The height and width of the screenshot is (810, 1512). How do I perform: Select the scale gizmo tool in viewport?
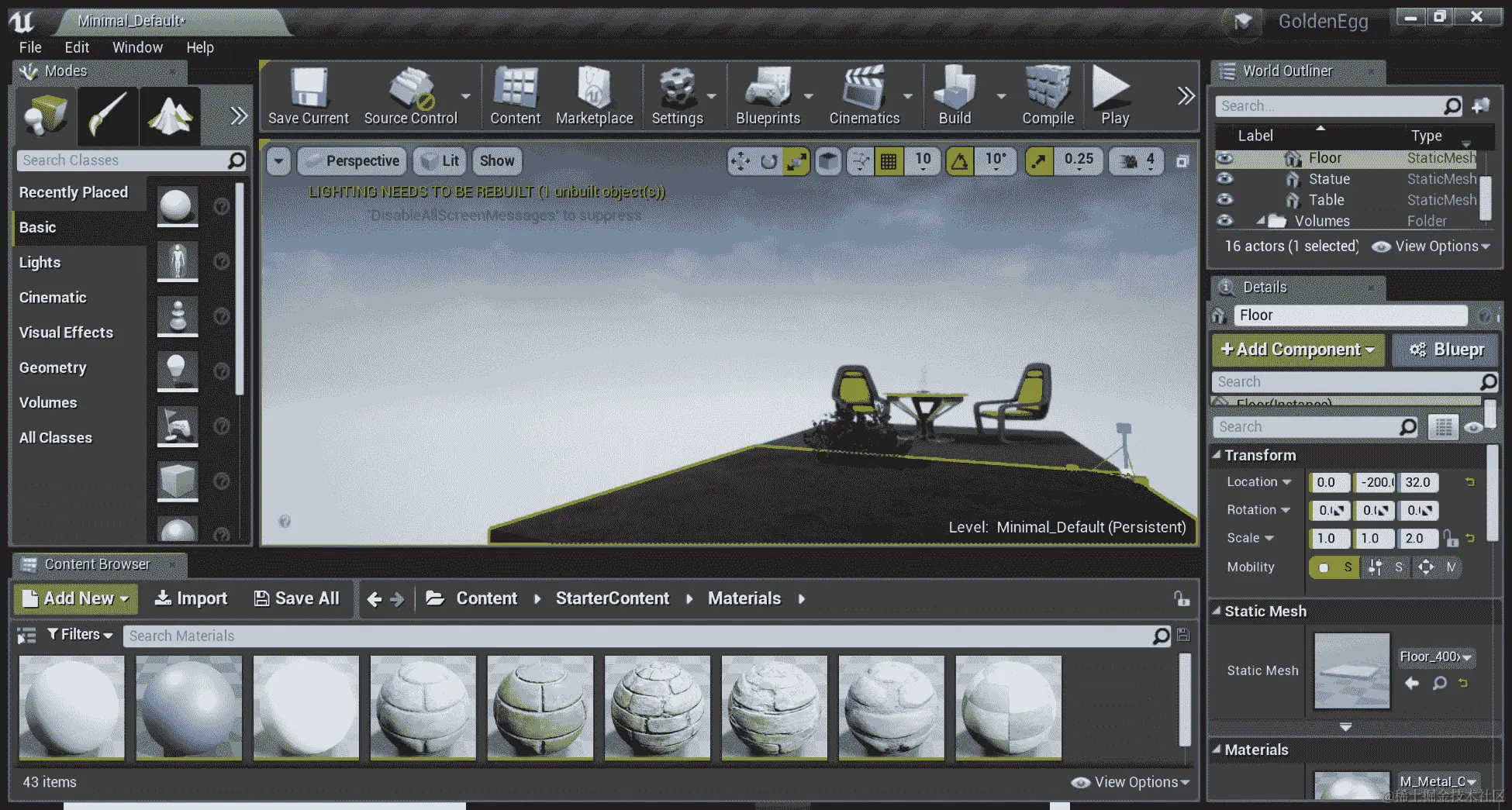coord(796,161)
